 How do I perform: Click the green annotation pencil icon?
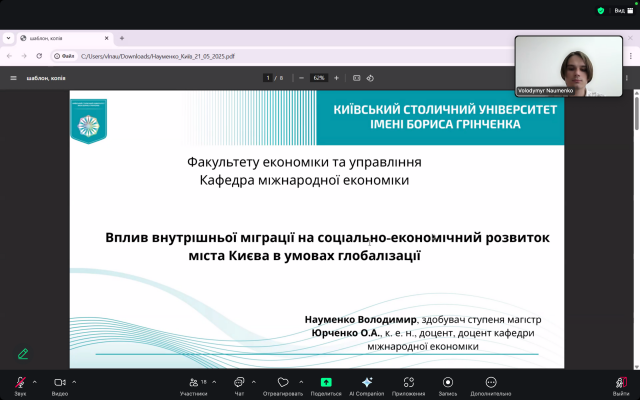[22, 354]
